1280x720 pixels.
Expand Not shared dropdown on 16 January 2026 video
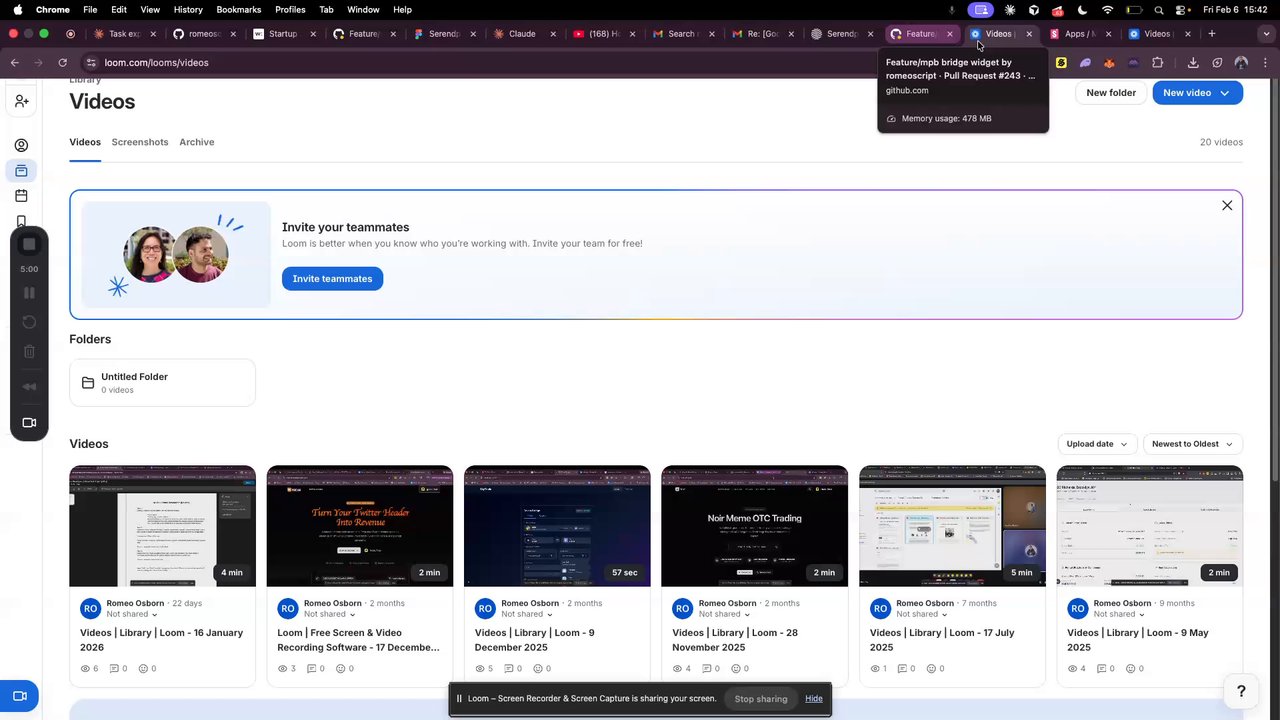pos(132,614)
